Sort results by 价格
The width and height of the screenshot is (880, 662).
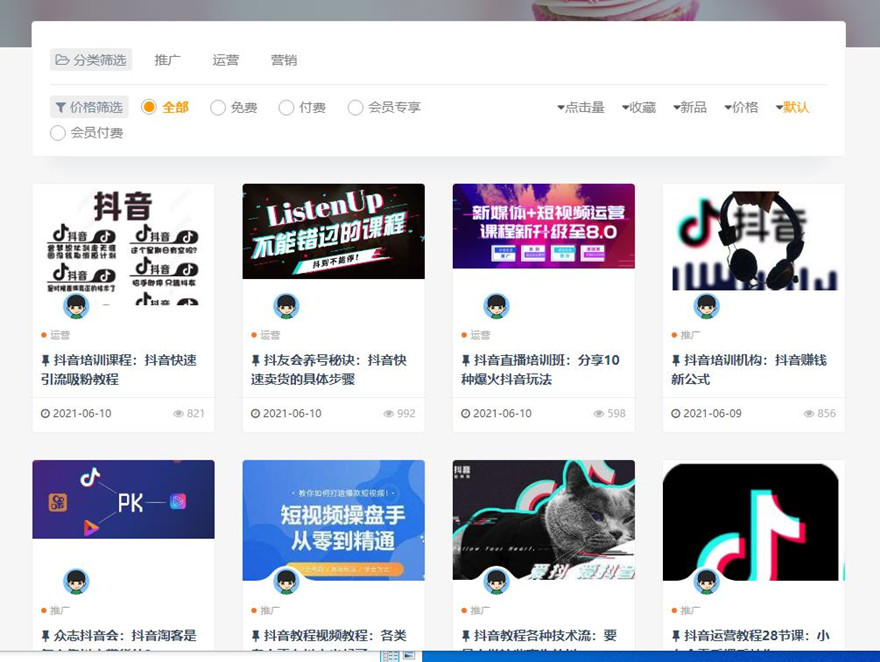[741, 107]
